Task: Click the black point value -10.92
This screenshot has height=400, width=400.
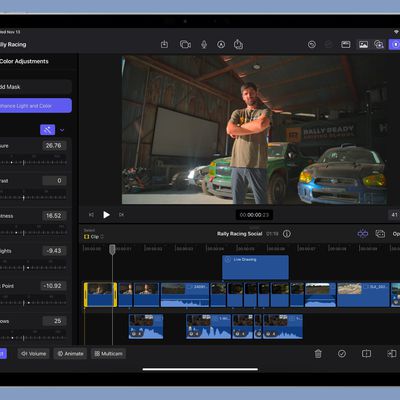Action: (53, 286)
